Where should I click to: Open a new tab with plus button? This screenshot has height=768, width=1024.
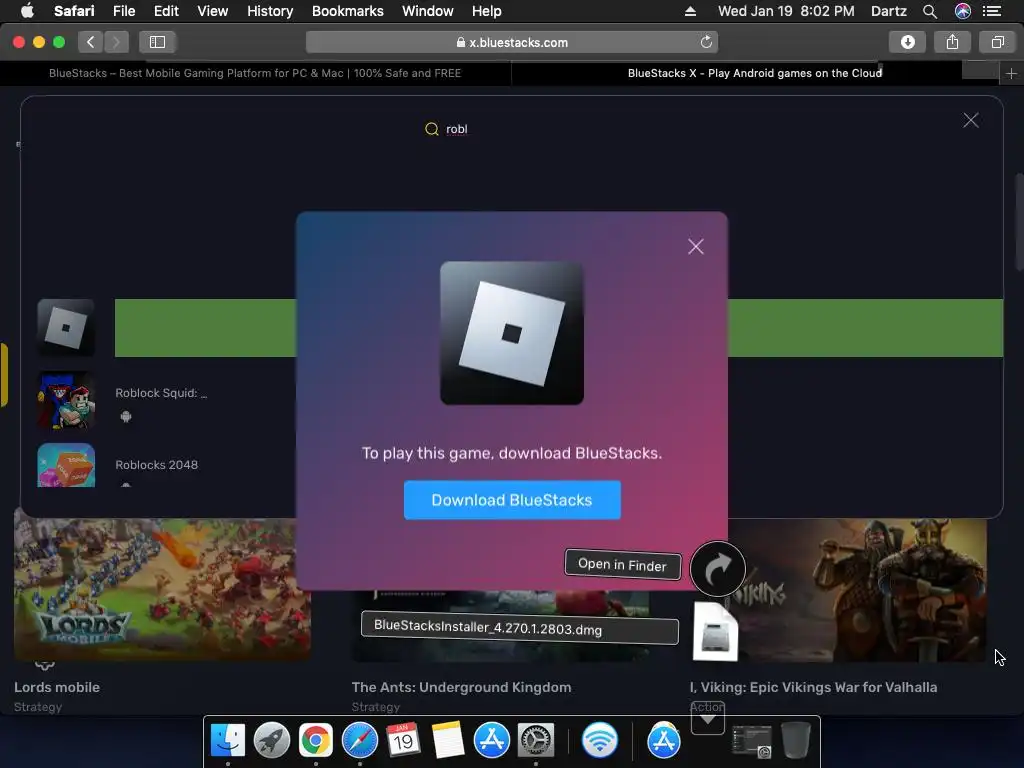tap(1011, 74)
